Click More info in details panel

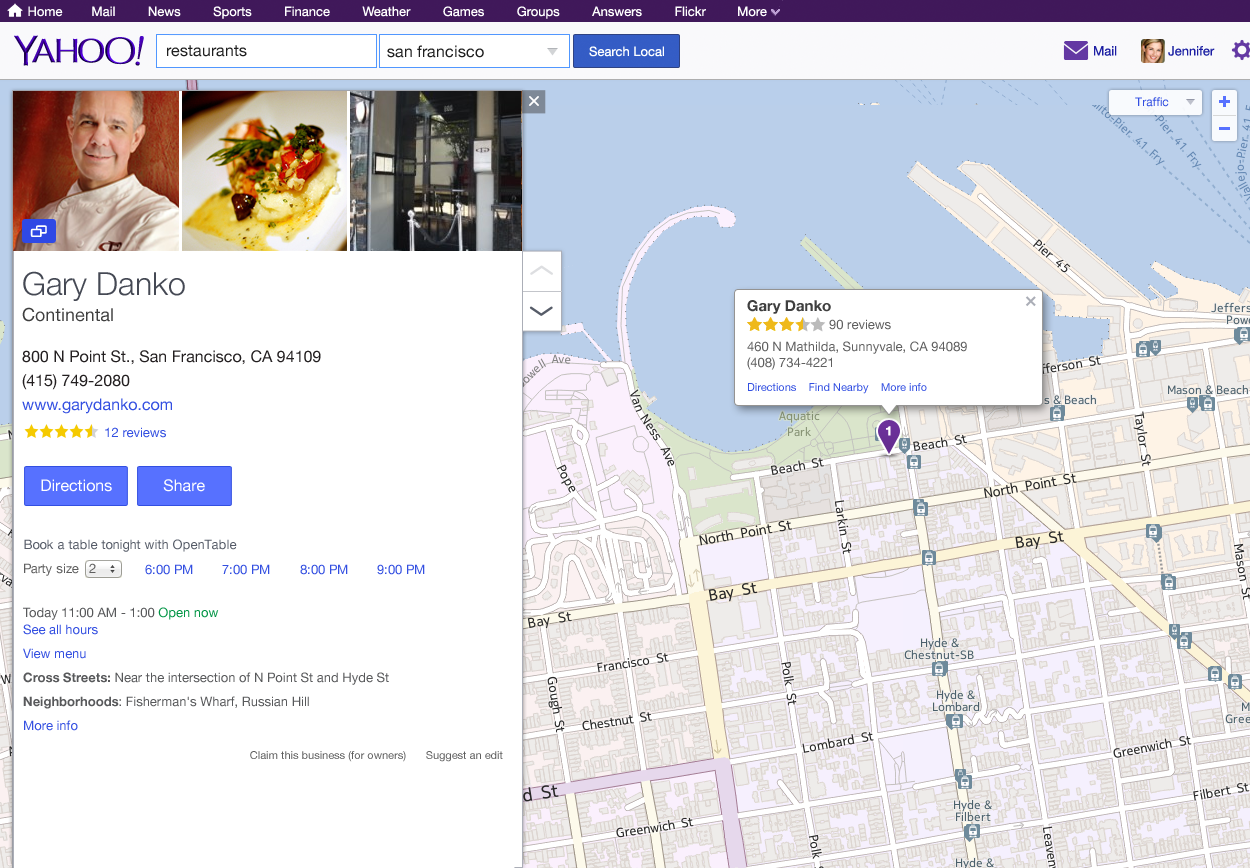click(50, 726)
